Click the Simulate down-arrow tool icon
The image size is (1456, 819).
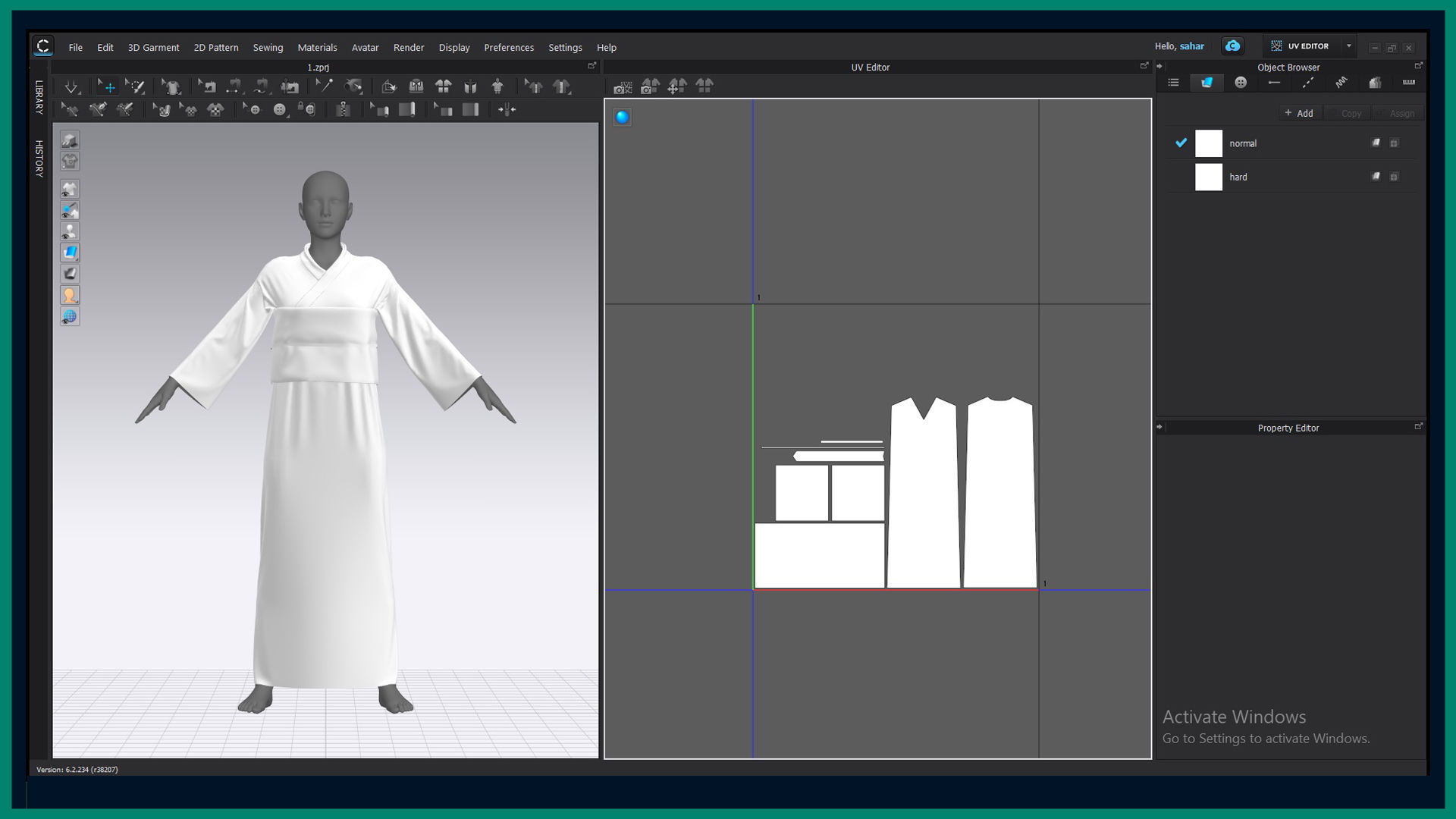(x=71, y=87)
